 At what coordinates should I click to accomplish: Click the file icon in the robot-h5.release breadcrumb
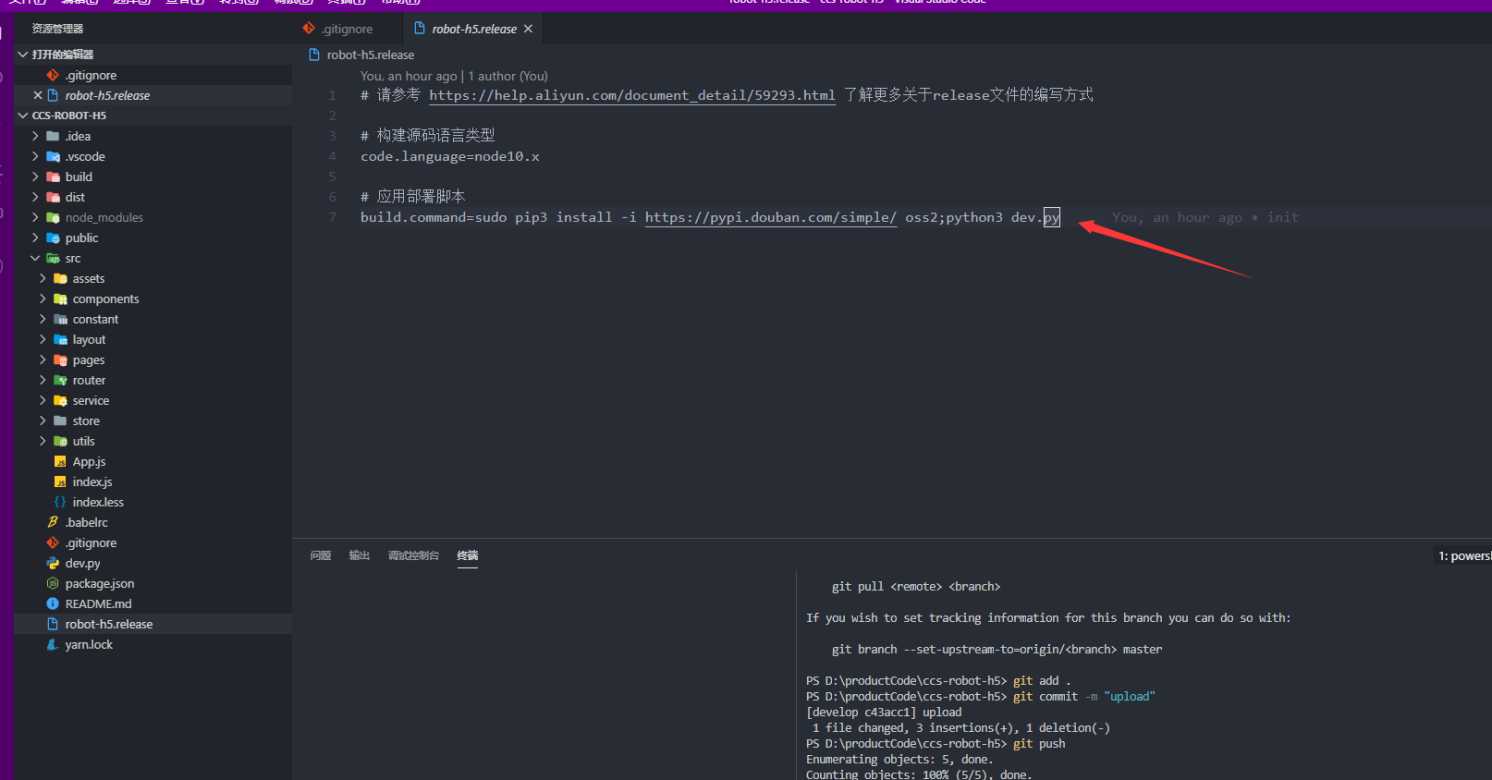click(x=315, y=55)
